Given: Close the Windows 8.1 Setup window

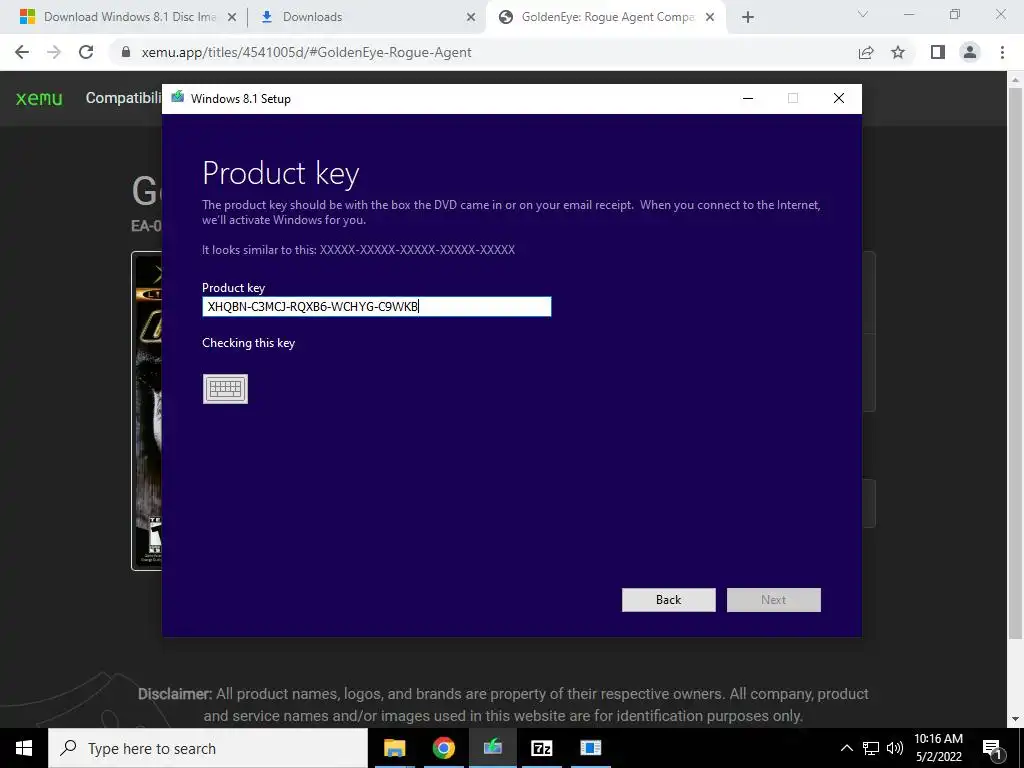Looking at the screenshot, I should 839,99.
